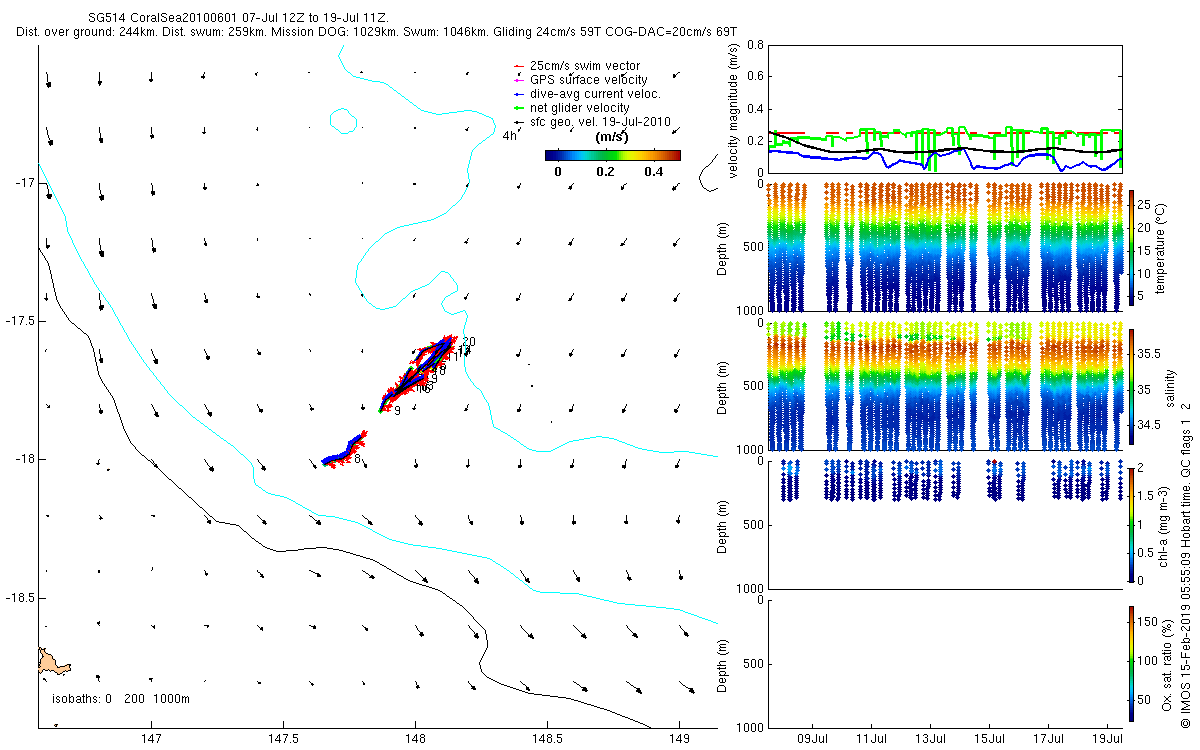Screen dimensions: 1200x750
Task: Click waypoint label 20 on glider track
Action: (468, 342)
